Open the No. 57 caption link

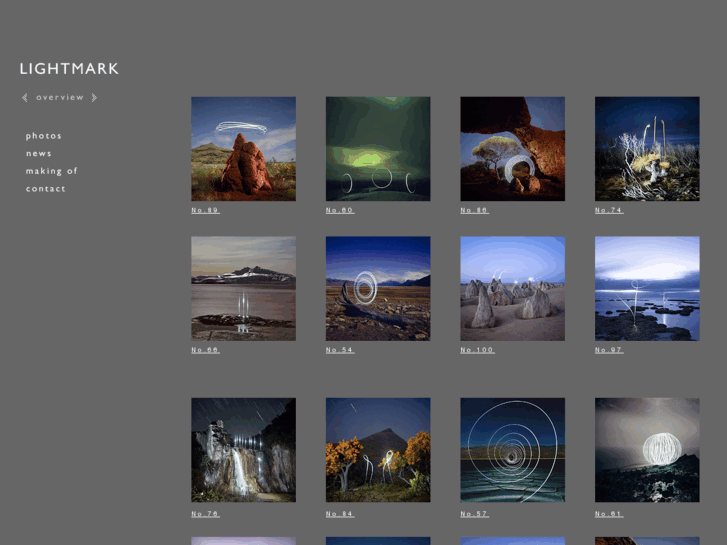point(474,514)
